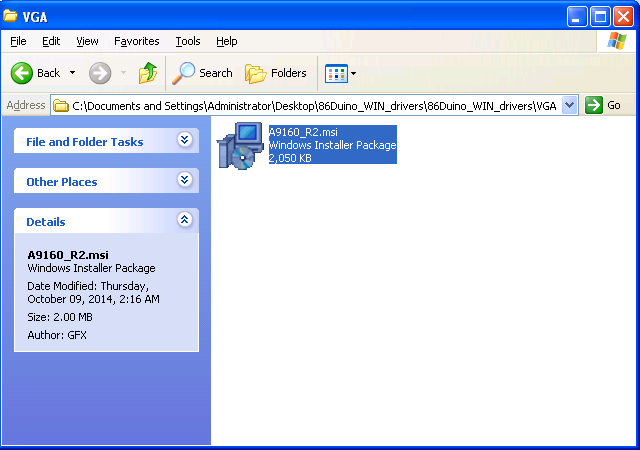Click the VGA folder icon in title bar
The image size is (640, 450).
(x=10, y=16)
